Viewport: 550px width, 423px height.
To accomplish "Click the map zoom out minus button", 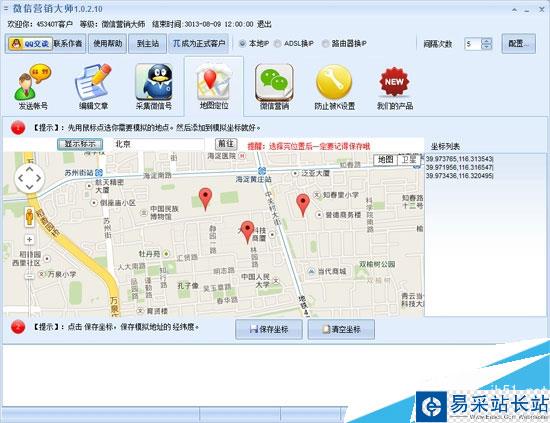I will (29, 276).
